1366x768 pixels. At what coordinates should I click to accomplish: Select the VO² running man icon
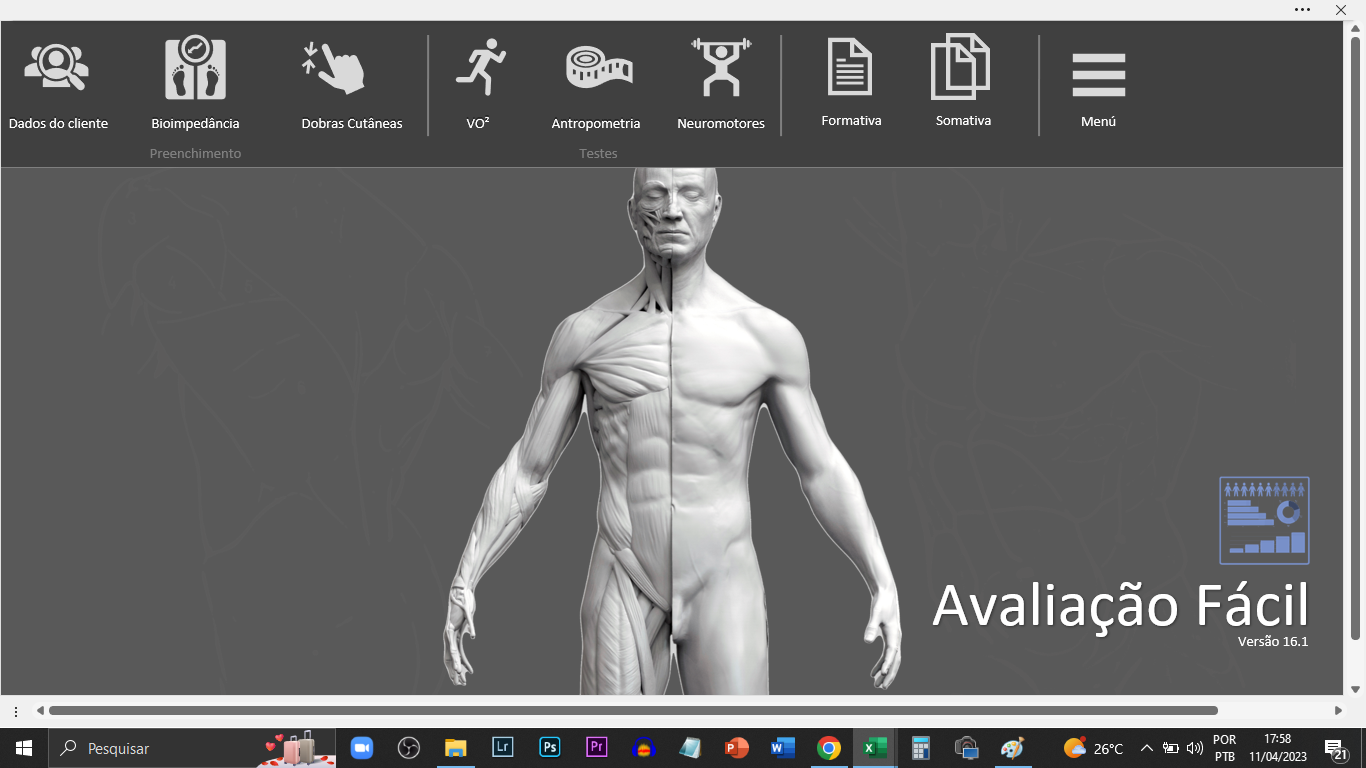481,68
